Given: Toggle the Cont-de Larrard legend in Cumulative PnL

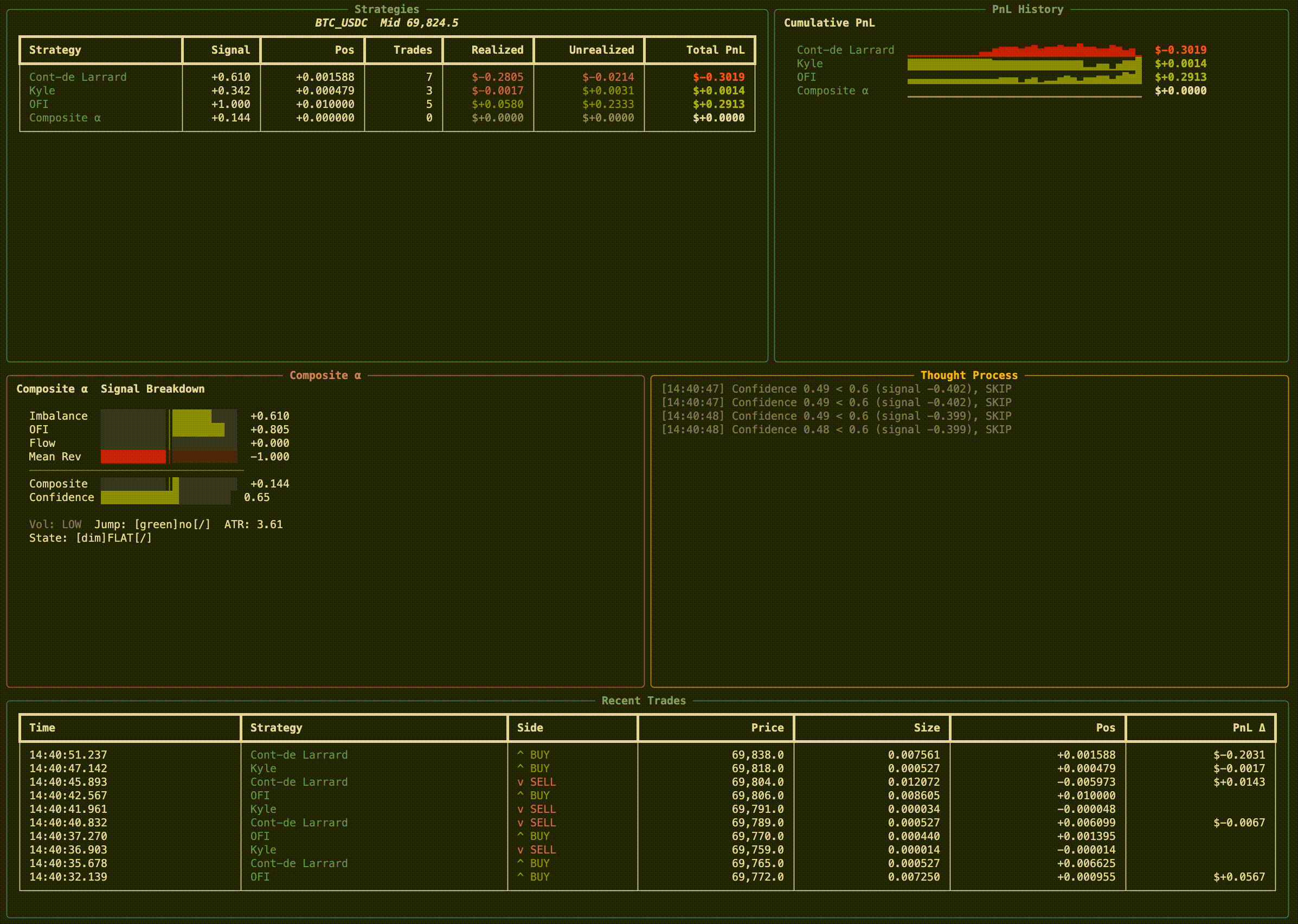Looking at the screenshot, I should (845, 49).
